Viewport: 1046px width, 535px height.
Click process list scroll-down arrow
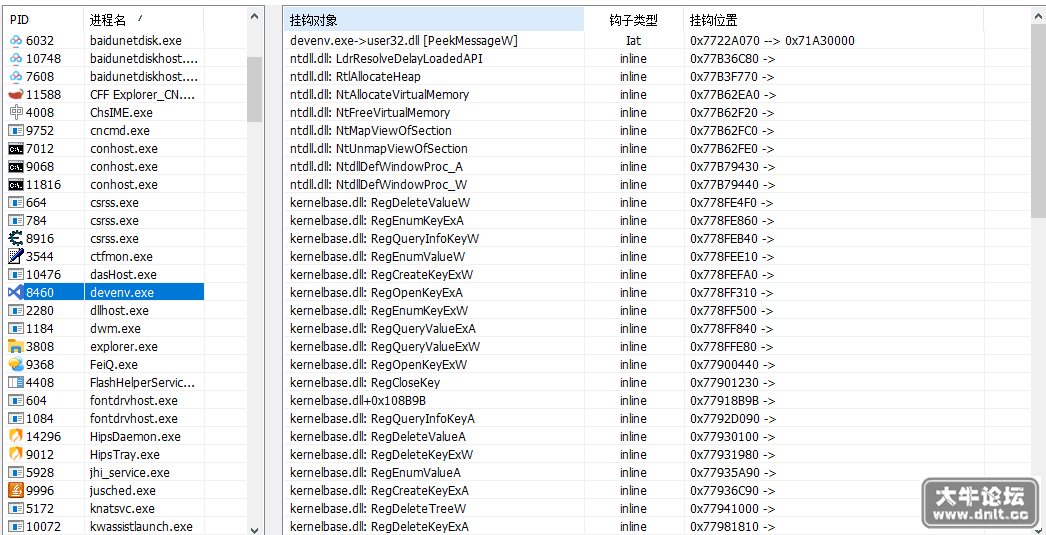click(254, 530)
